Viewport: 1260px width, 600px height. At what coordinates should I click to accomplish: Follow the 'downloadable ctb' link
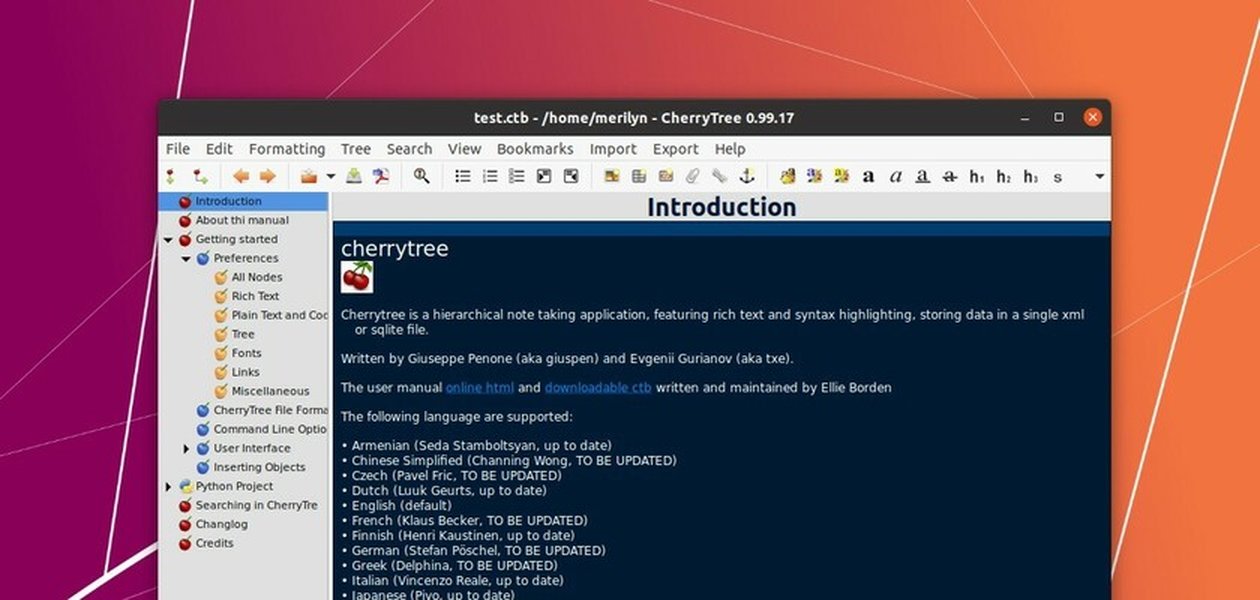[x=598, y=388]
